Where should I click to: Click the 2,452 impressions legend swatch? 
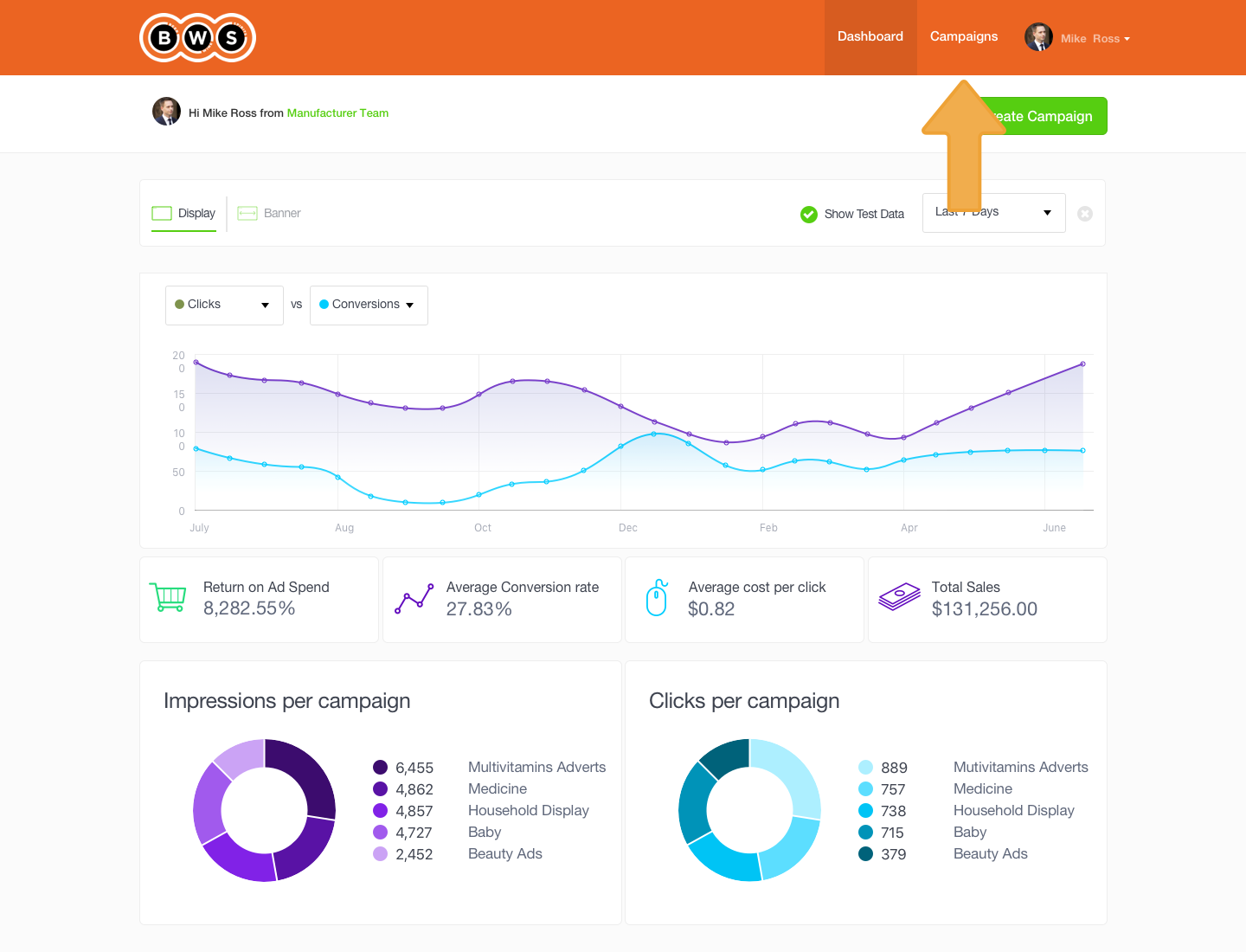click(x=380, y=853)
